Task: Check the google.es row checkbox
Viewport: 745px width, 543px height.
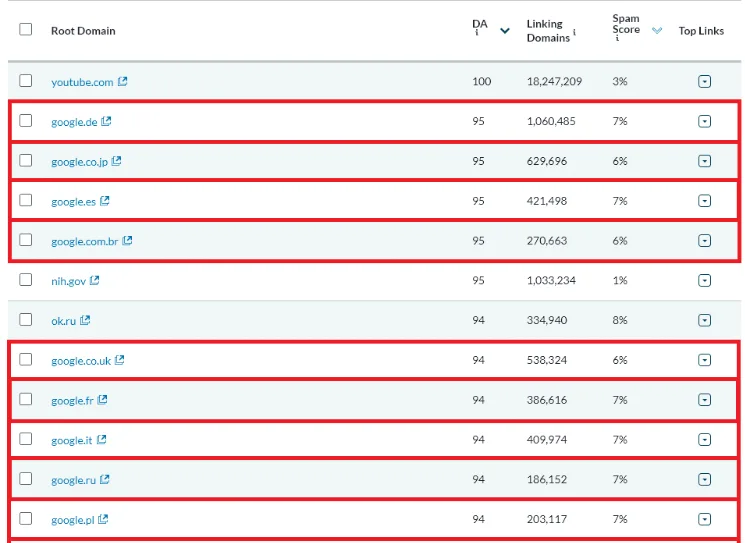Action: coord(26,200)
